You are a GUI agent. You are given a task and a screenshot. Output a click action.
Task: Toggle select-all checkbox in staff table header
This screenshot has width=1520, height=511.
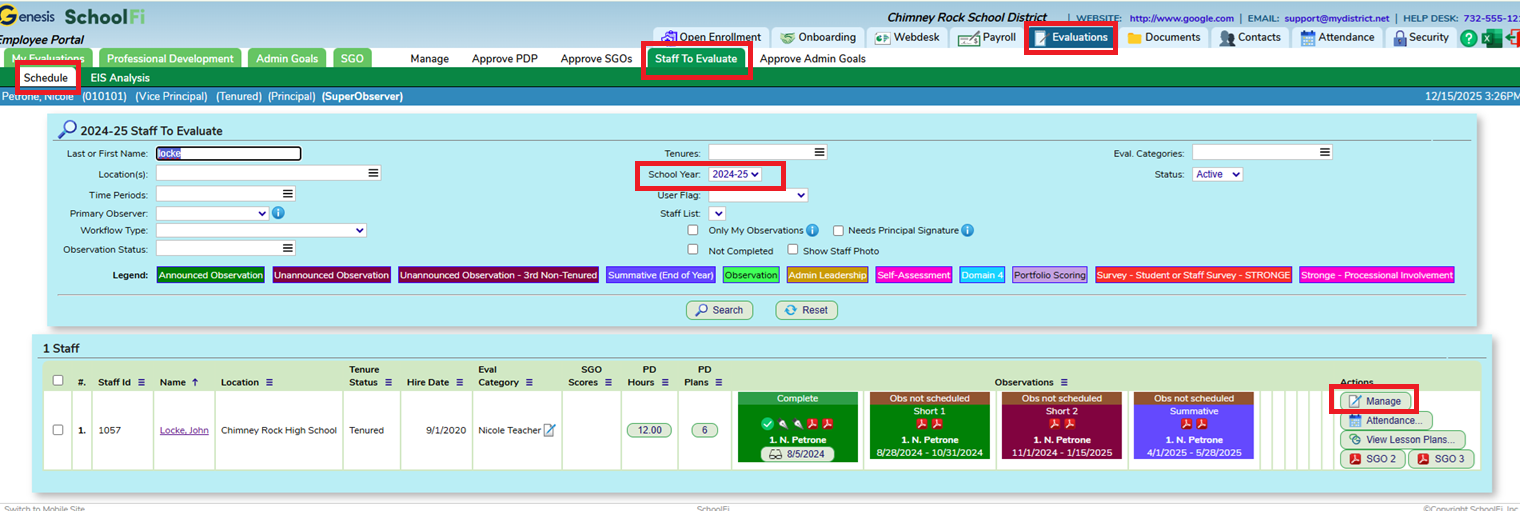[58, 380]
